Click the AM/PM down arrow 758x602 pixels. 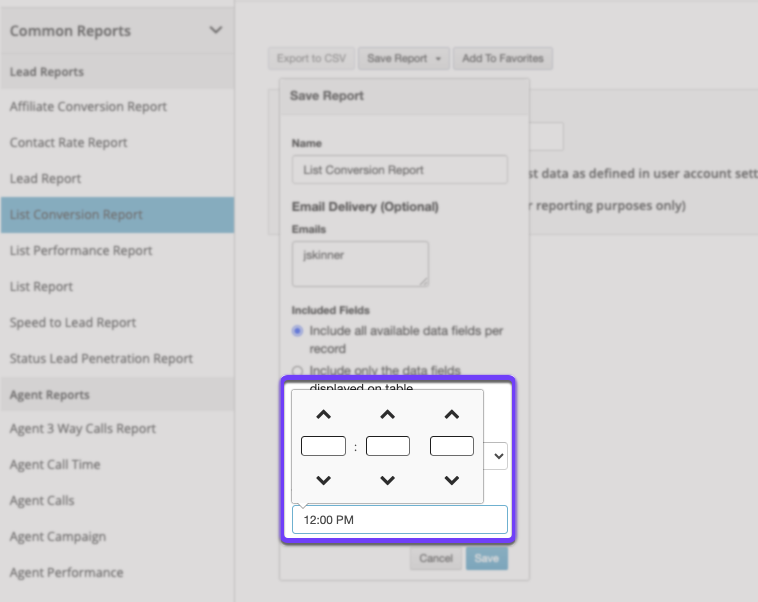(x=452, y=481)
